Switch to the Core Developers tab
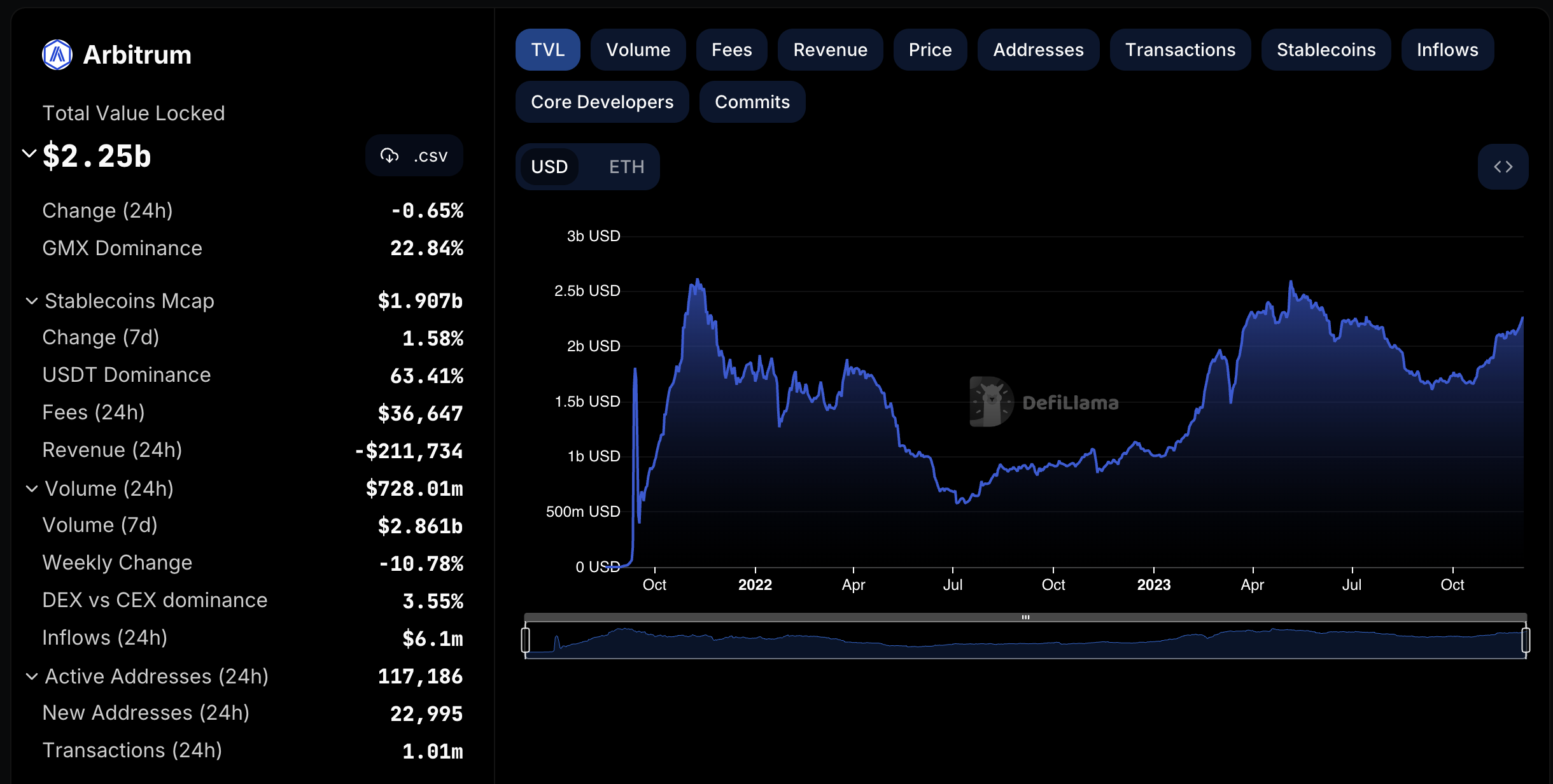This screenshot has height=784, width=1553. [x=601, y=102]
